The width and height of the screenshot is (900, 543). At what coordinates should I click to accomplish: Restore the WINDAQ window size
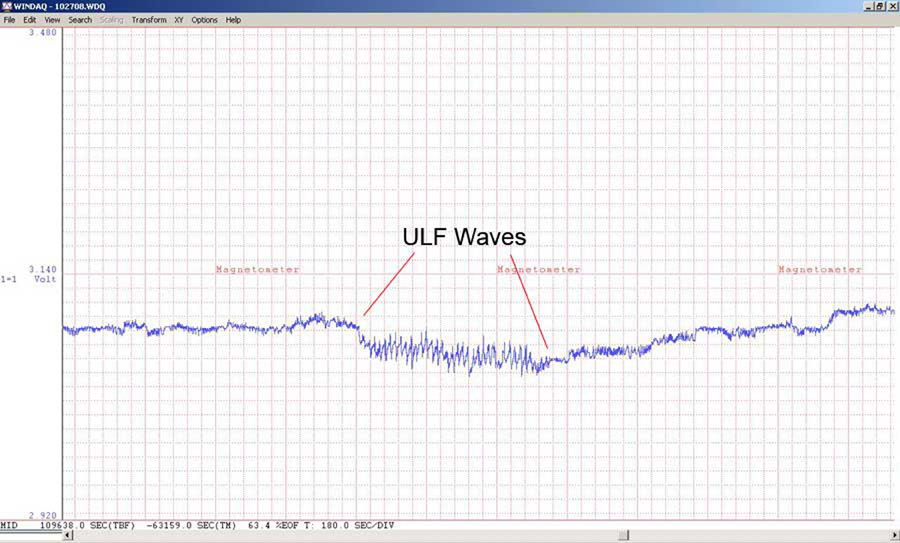coord(880,6)
